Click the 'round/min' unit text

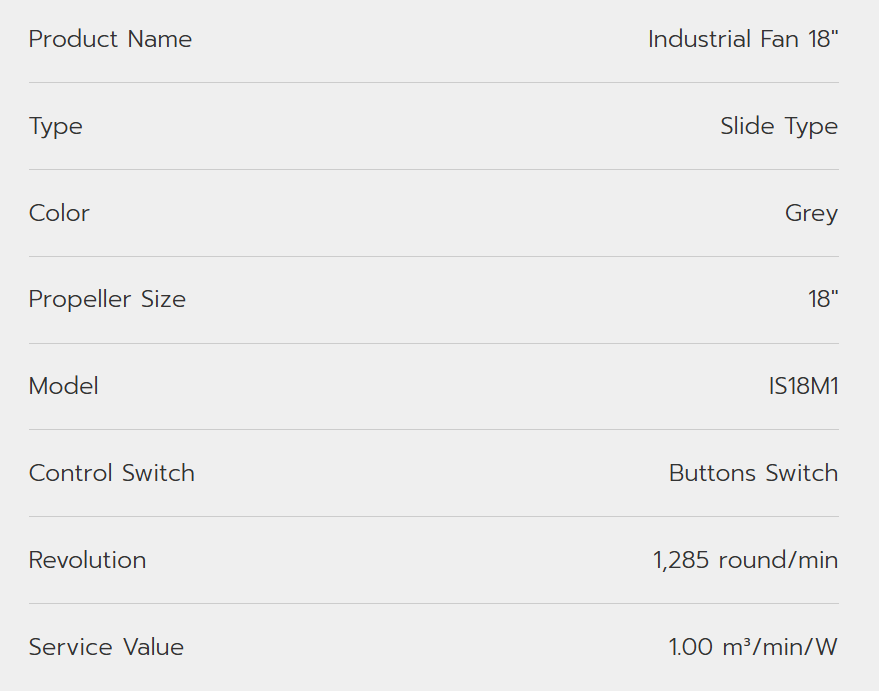(778, 561)
